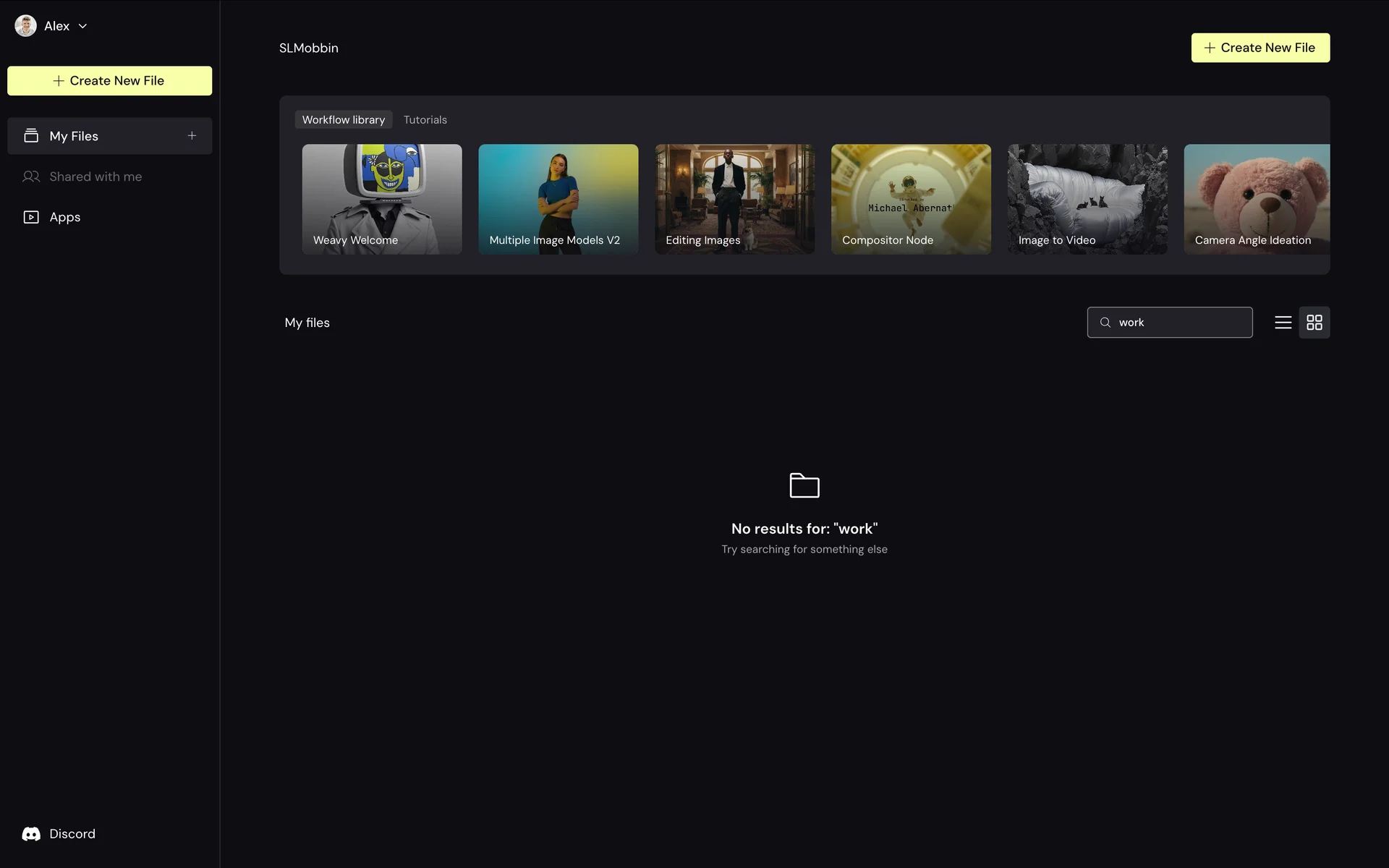
Task: Open Multiple Image Models V2 workflow
Action: 558,199
